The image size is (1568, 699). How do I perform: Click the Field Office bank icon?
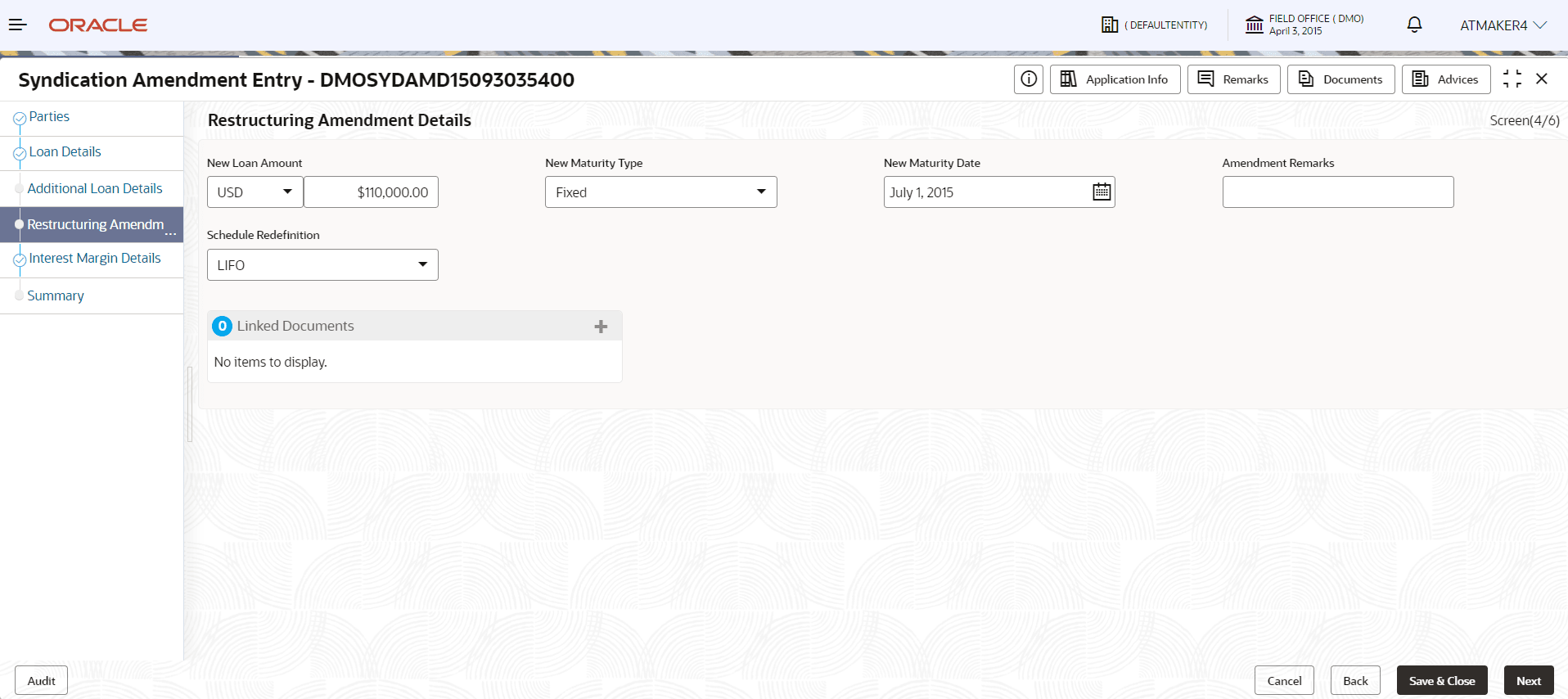(x=1254, y=25)
